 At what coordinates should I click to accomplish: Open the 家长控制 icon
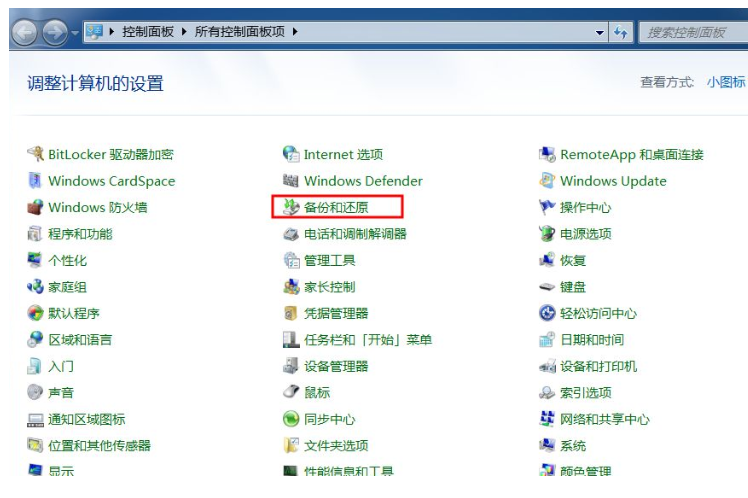[291, 287]
